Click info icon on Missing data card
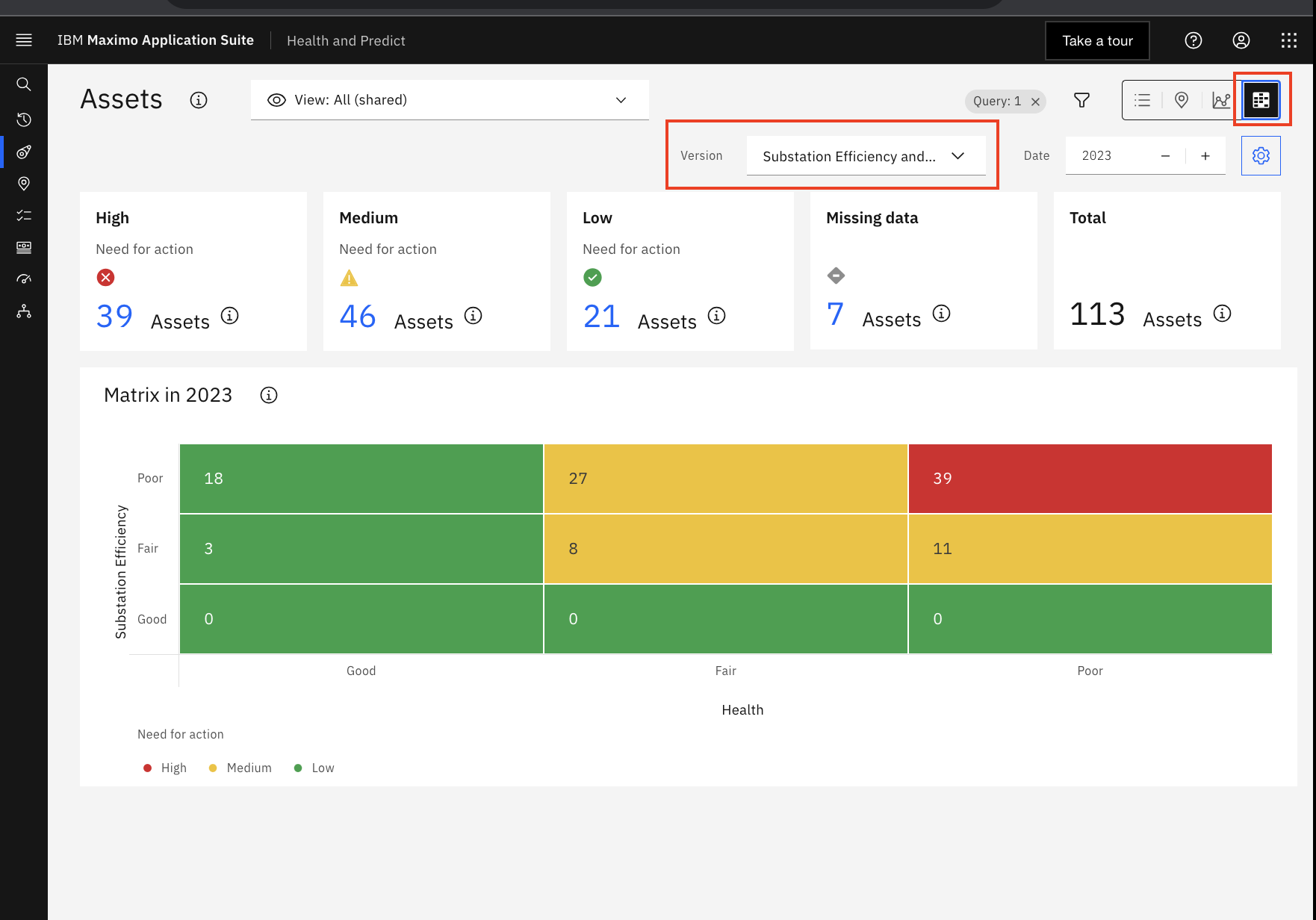 click(x=942, y=314)
